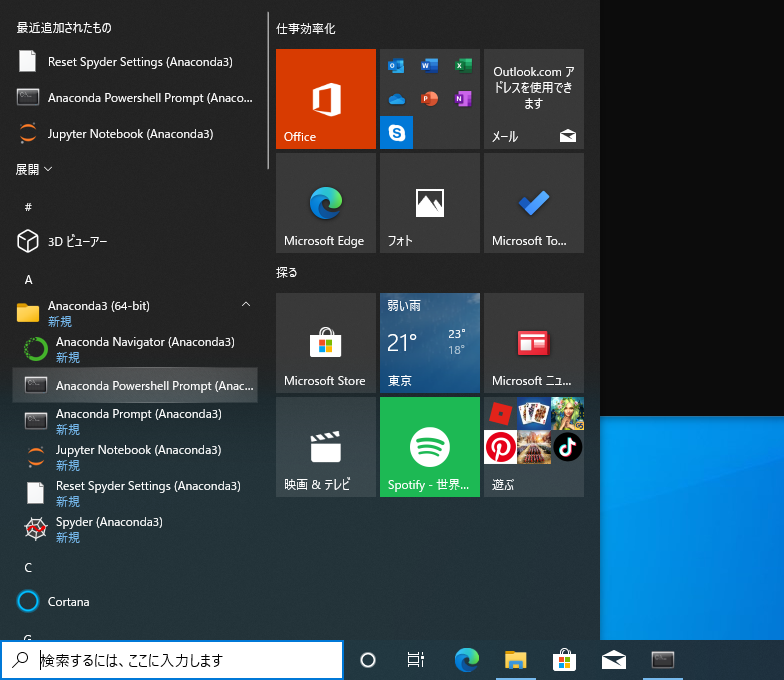Open the 映画 & テレビ tile
Viewport: 784px width, 680px height.
(x=325, y=447)
